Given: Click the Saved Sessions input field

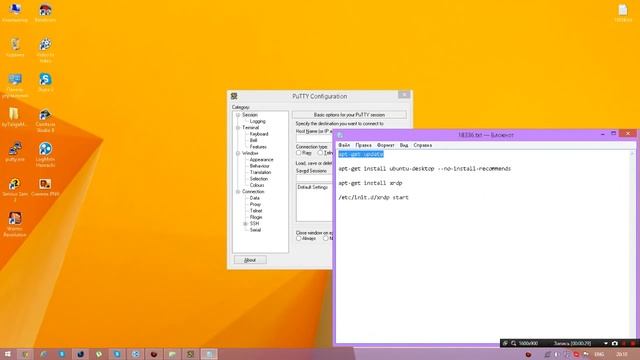Looking at the screenshot, I should pyautogui.click(x=314, y=178).
